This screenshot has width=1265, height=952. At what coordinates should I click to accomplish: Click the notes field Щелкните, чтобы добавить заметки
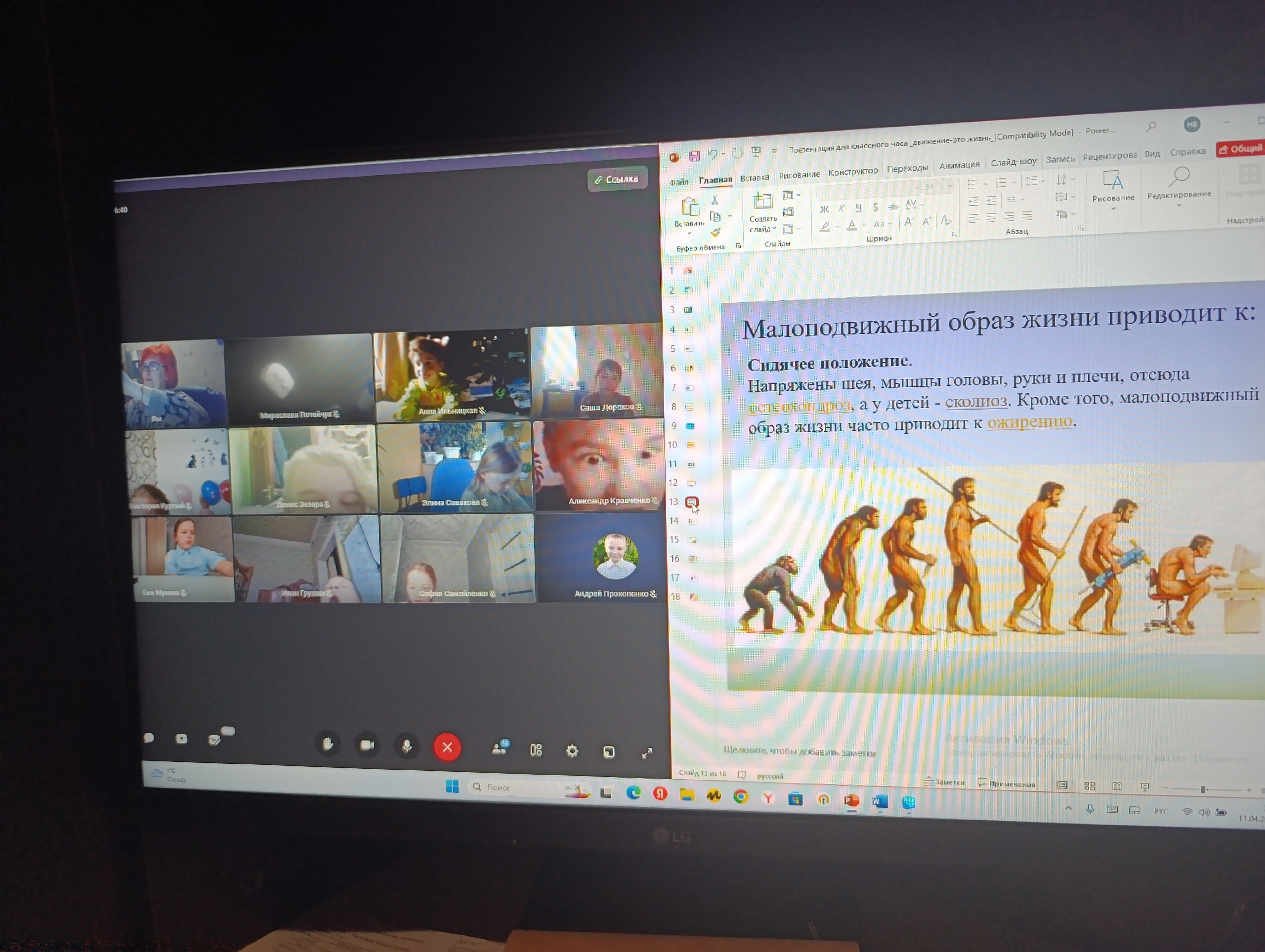pyautogui.click(x=800, y=751)
